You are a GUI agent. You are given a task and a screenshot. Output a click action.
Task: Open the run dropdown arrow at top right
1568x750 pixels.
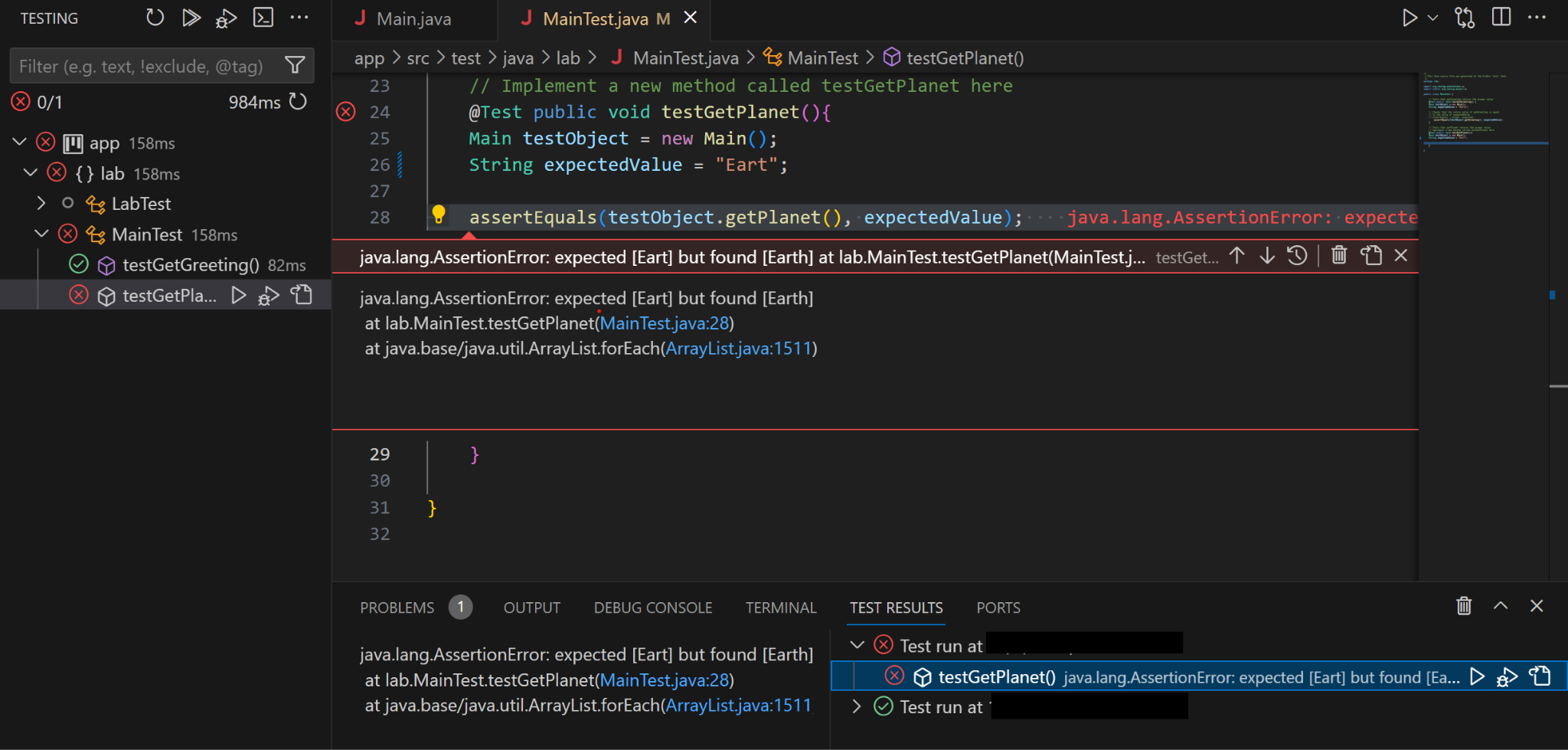(1433, 18)
